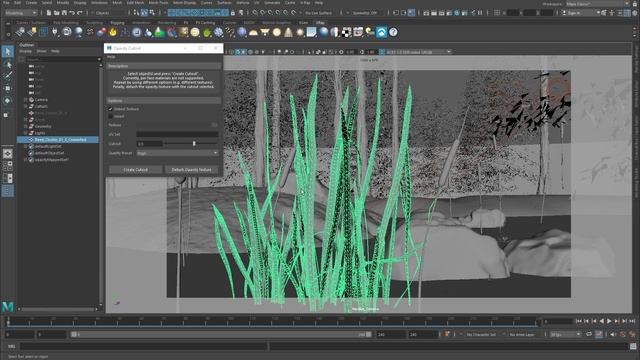Open the Outliner Show menu
The width and height of the screenshot is (640, 360).
pos(42,51)
